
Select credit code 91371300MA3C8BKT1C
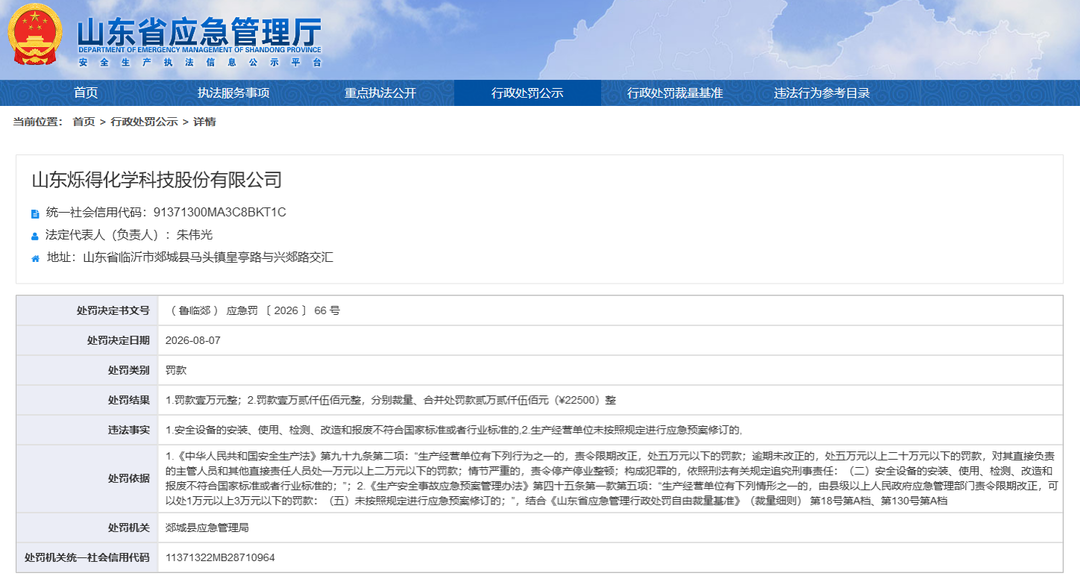click(x=220, y=212)
